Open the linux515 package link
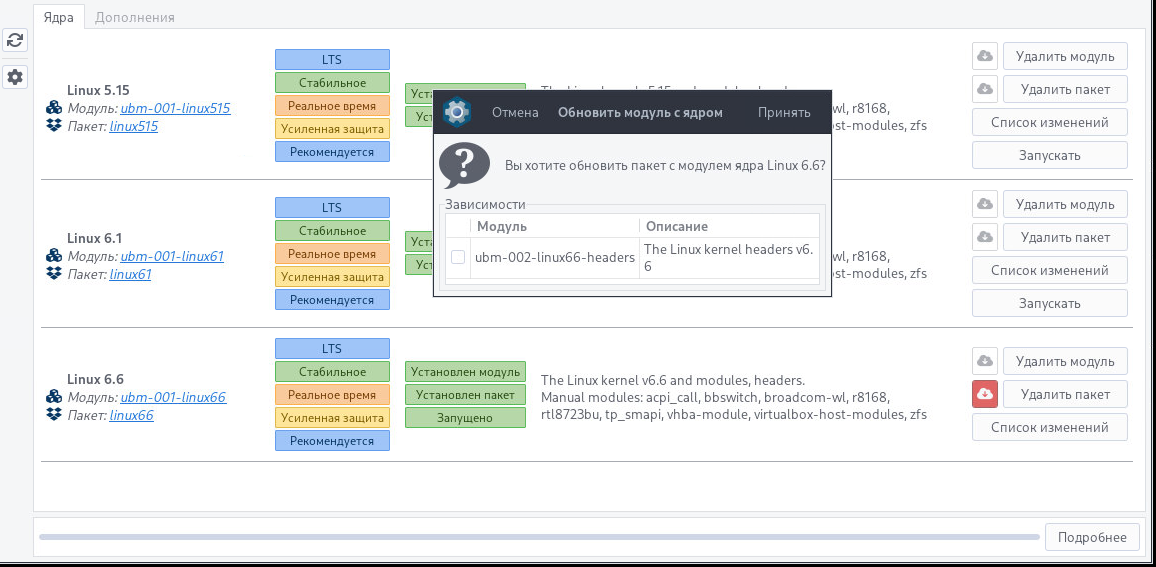The image size is (1156, 567). click(x=134, y=126)
